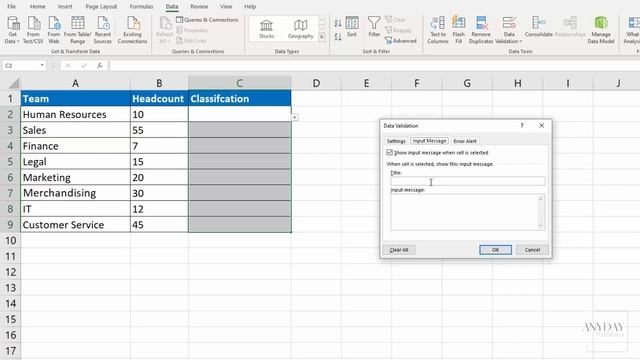
Task: Open Existing Connections
Action: pyautogui.click(x=132, y=30)
